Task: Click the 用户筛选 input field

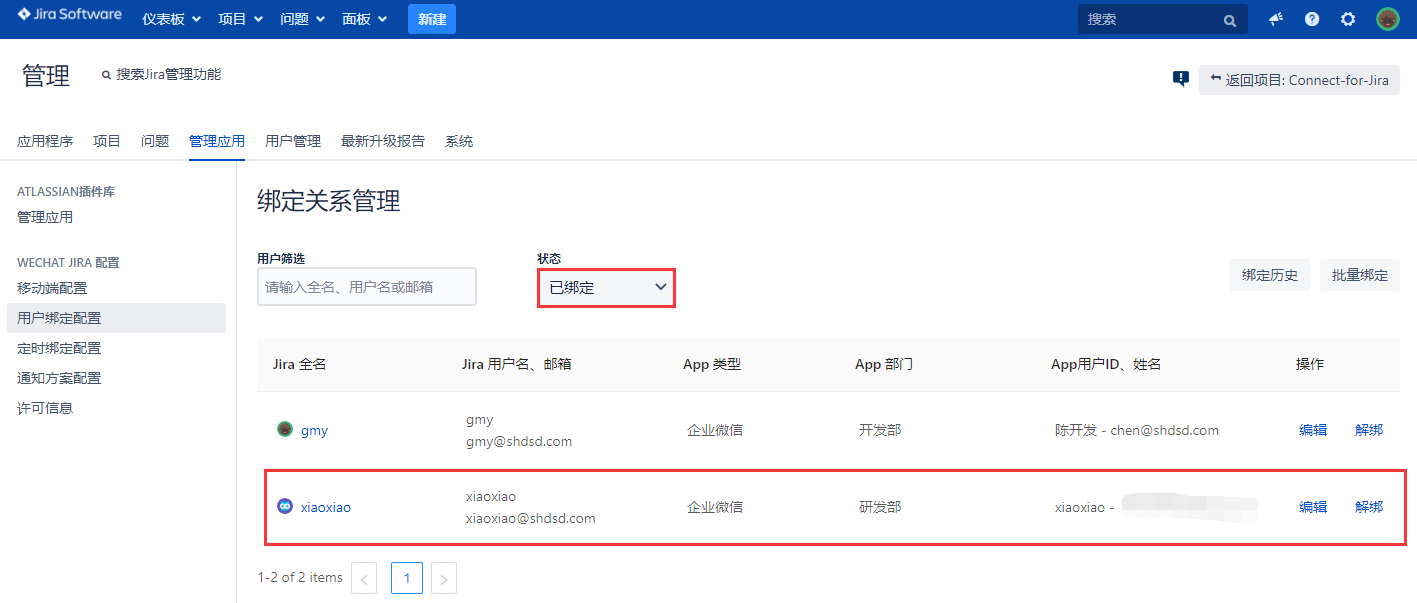Action: 366,287
